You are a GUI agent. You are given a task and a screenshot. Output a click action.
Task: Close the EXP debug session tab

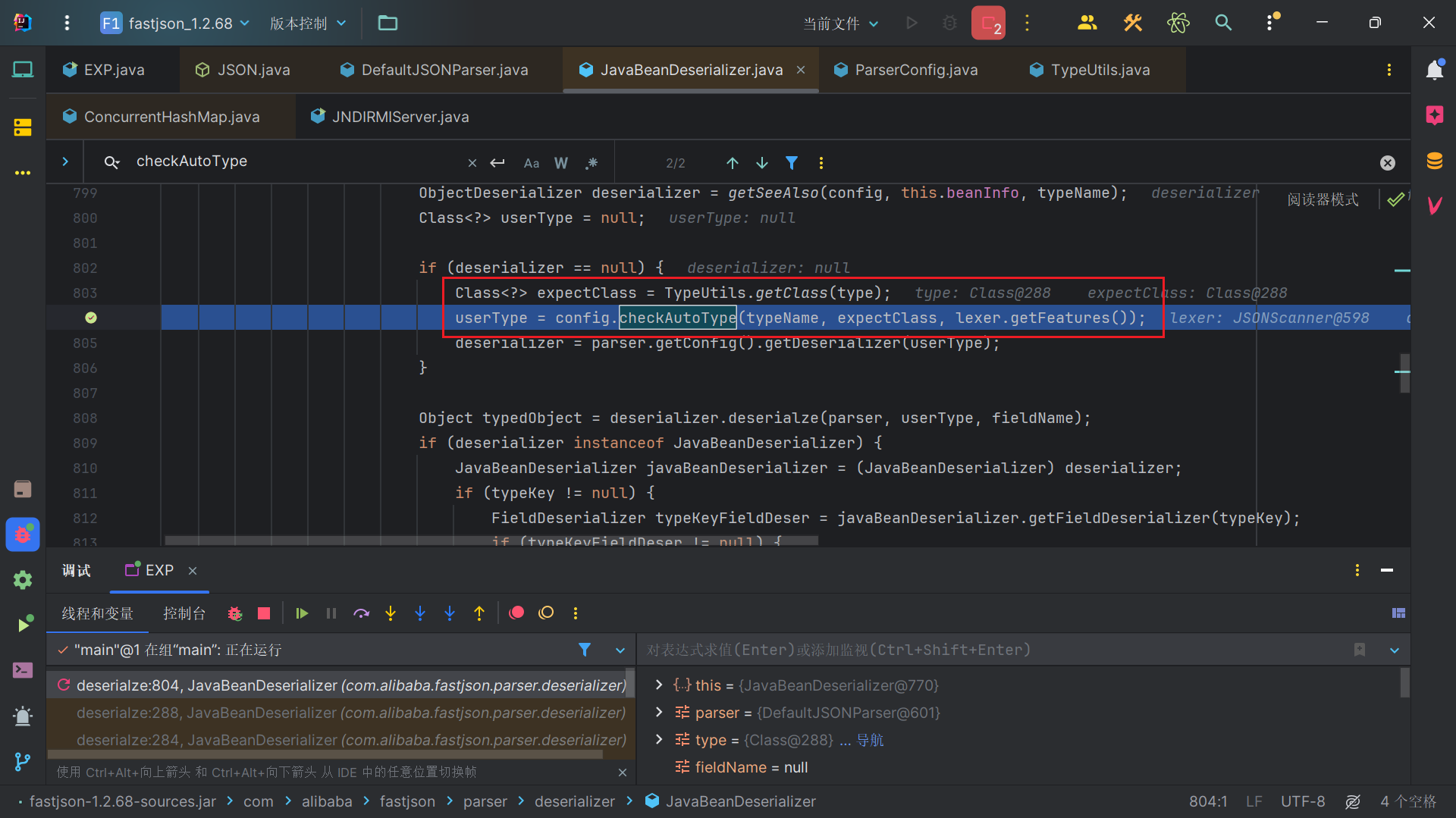(193, 570)
